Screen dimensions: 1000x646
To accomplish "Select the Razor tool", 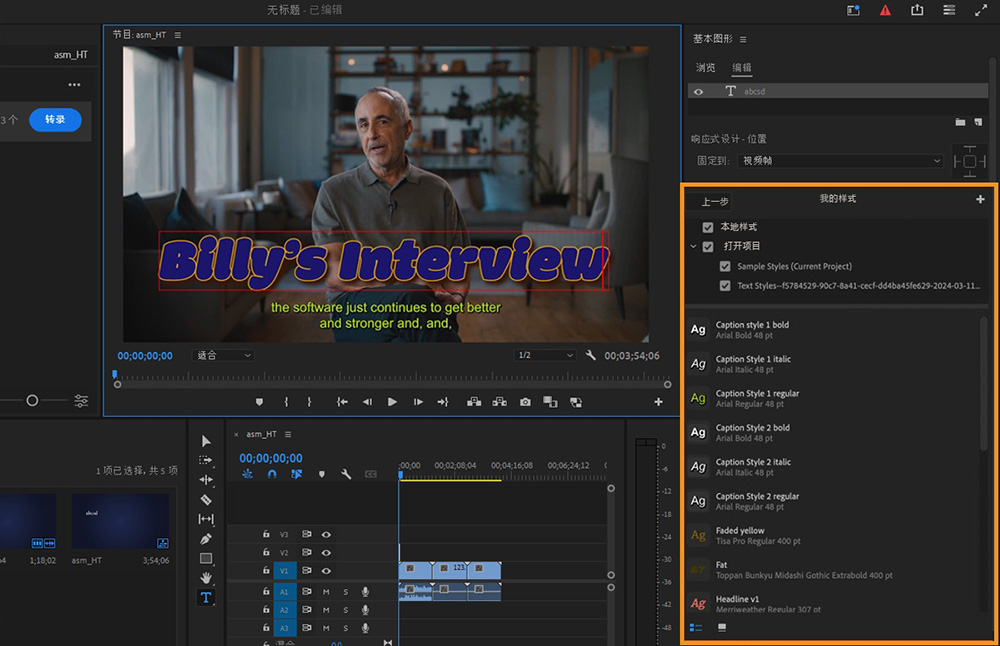I will pos(206,499).
